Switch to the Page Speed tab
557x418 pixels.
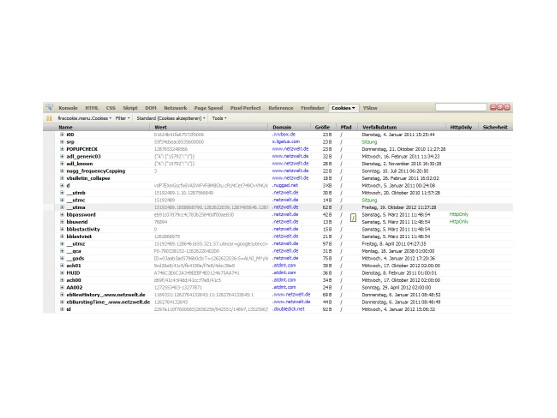[x=209, y=108]
